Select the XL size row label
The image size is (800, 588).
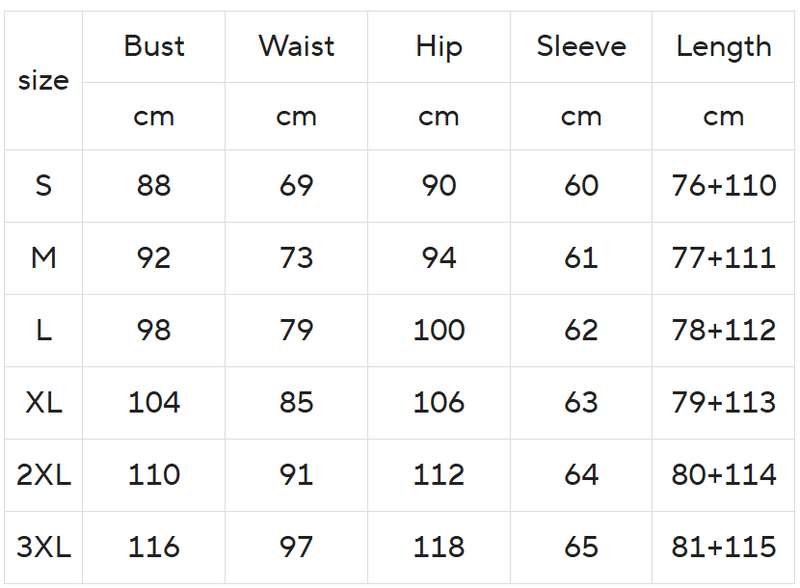43,402
